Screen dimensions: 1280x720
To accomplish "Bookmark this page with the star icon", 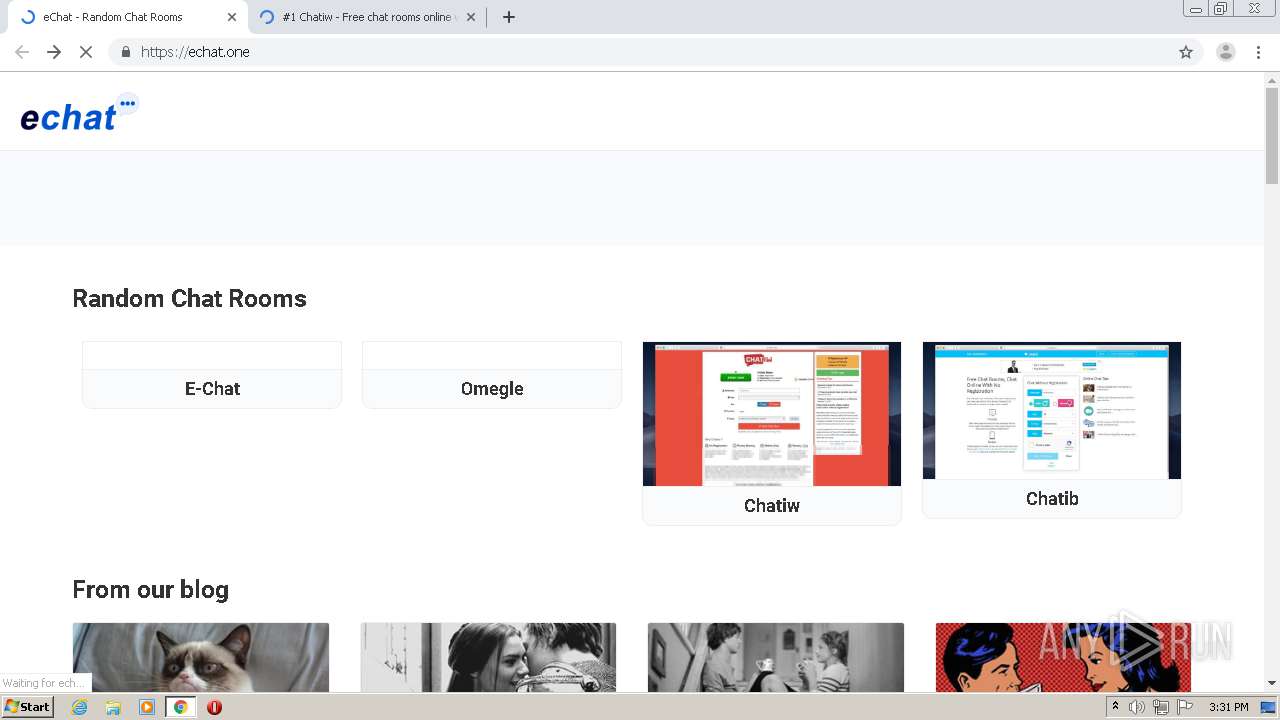I will [x=1186, y=52].
